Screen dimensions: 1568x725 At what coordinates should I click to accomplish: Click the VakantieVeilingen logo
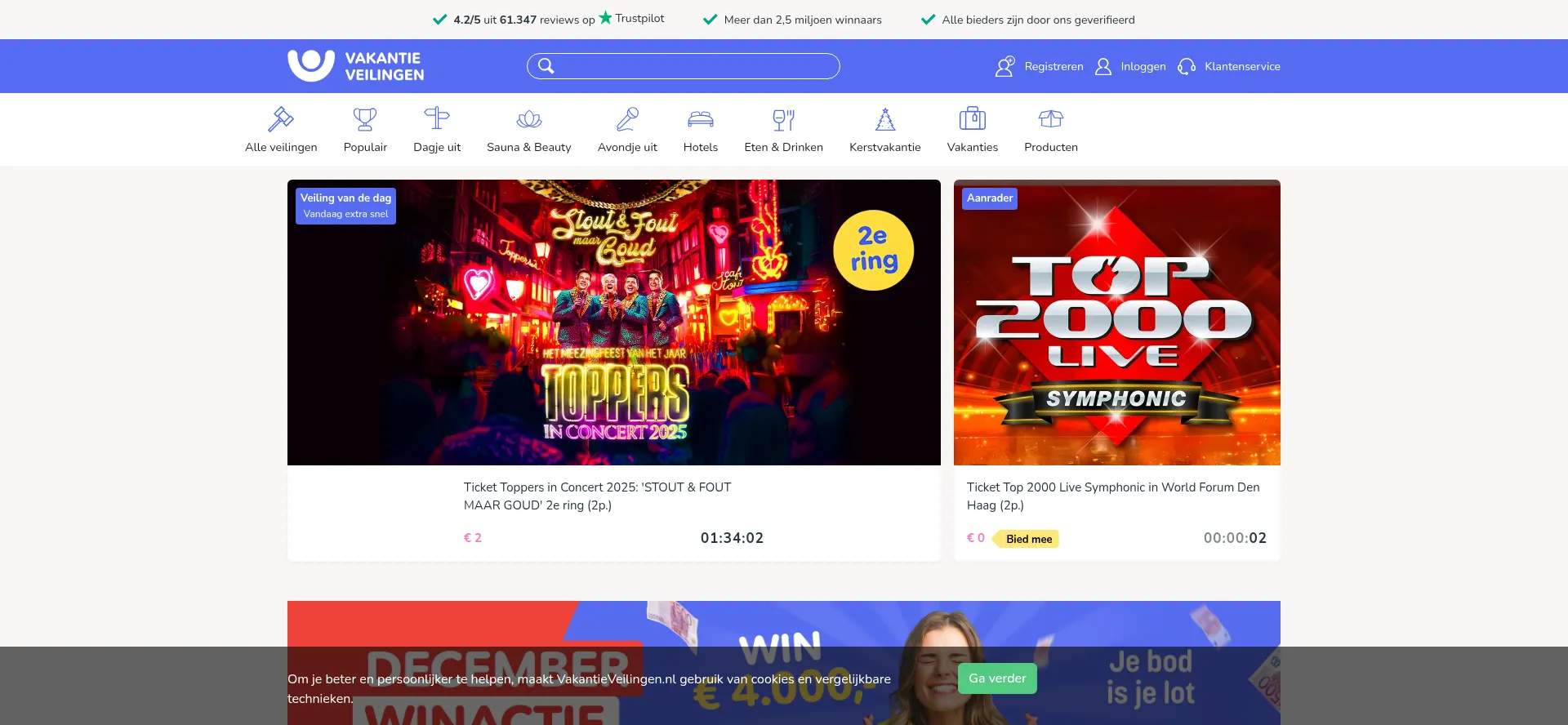point(356,66)
